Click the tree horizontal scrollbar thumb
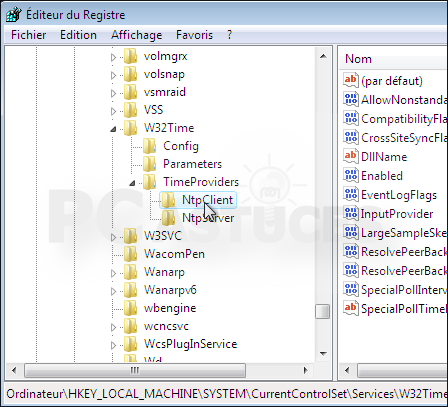This screenshot has height=407, width=448. [135, 370]
